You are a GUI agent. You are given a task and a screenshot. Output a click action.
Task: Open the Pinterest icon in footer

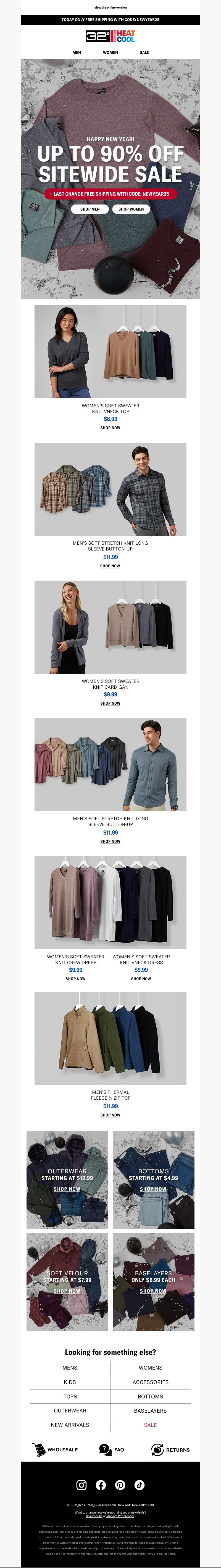click(x=120, y=1485)
